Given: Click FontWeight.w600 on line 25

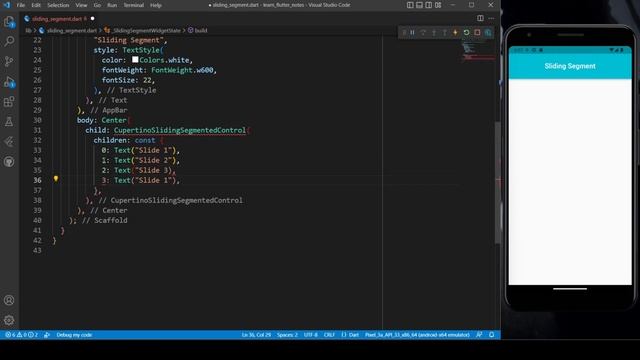Looking at the screenshot, I should click(x=182, y=70).
